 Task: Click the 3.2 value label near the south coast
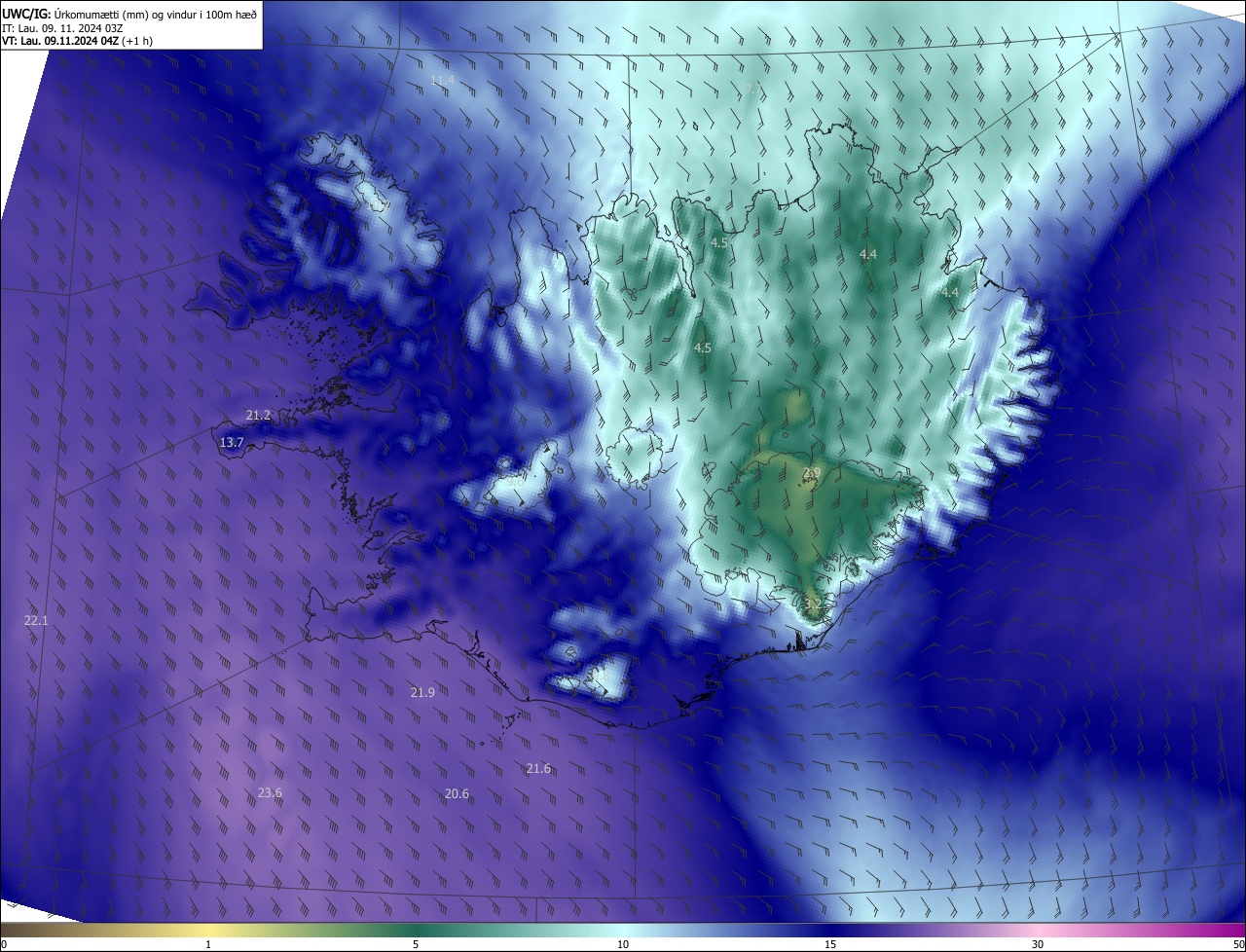pos(814,604)
